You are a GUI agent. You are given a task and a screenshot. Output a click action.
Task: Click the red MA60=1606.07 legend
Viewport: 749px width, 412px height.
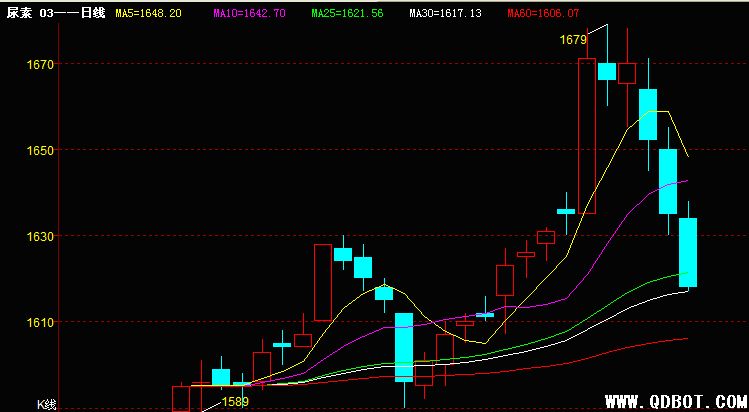pos(543,13)
